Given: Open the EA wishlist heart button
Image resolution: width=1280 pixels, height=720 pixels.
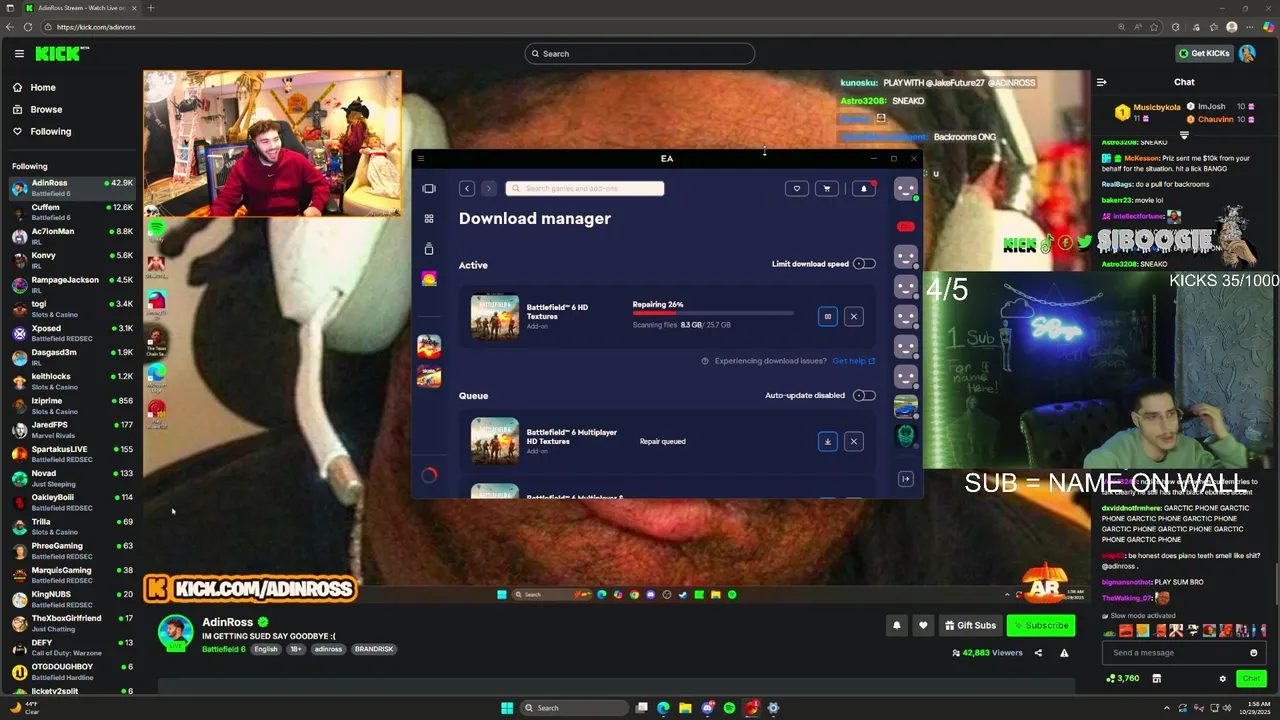Looking at the screenshot, I should (797, 189).
